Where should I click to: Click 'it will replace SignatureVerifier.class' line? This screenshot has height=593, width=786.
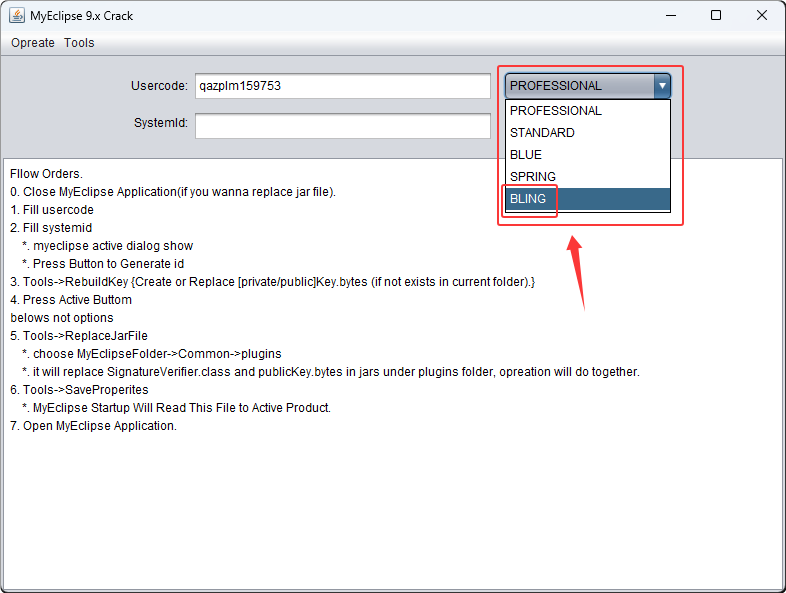point(331,372)
